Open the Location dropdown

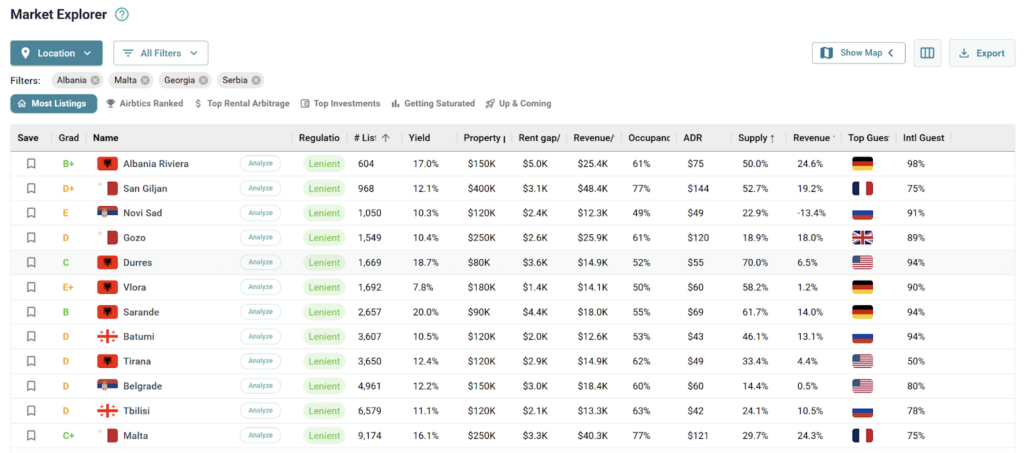tap(57, 53)
